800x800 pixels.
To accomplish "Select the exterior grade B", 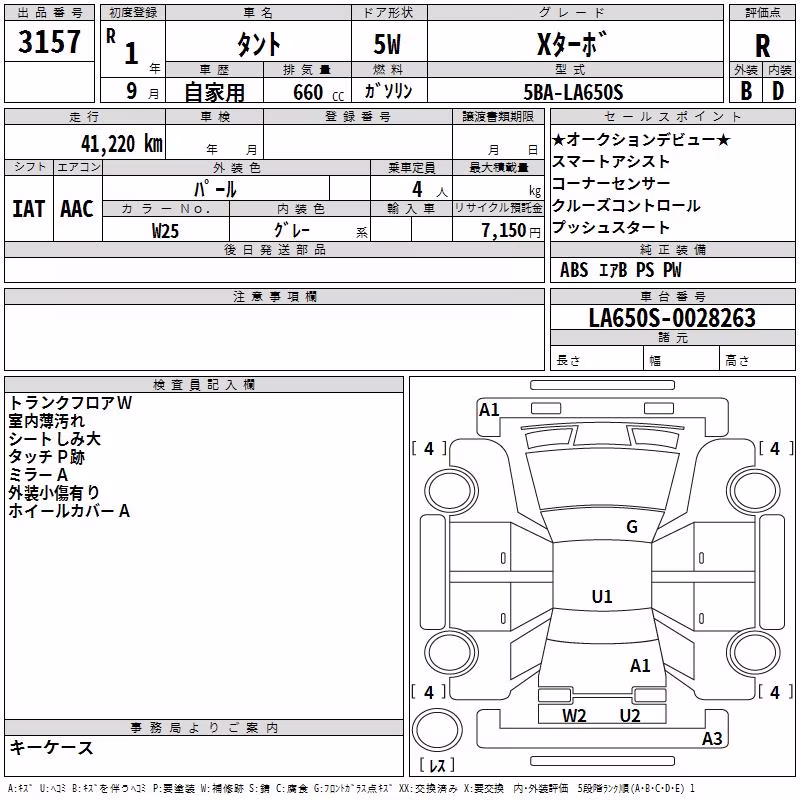I will click(746, 91).
